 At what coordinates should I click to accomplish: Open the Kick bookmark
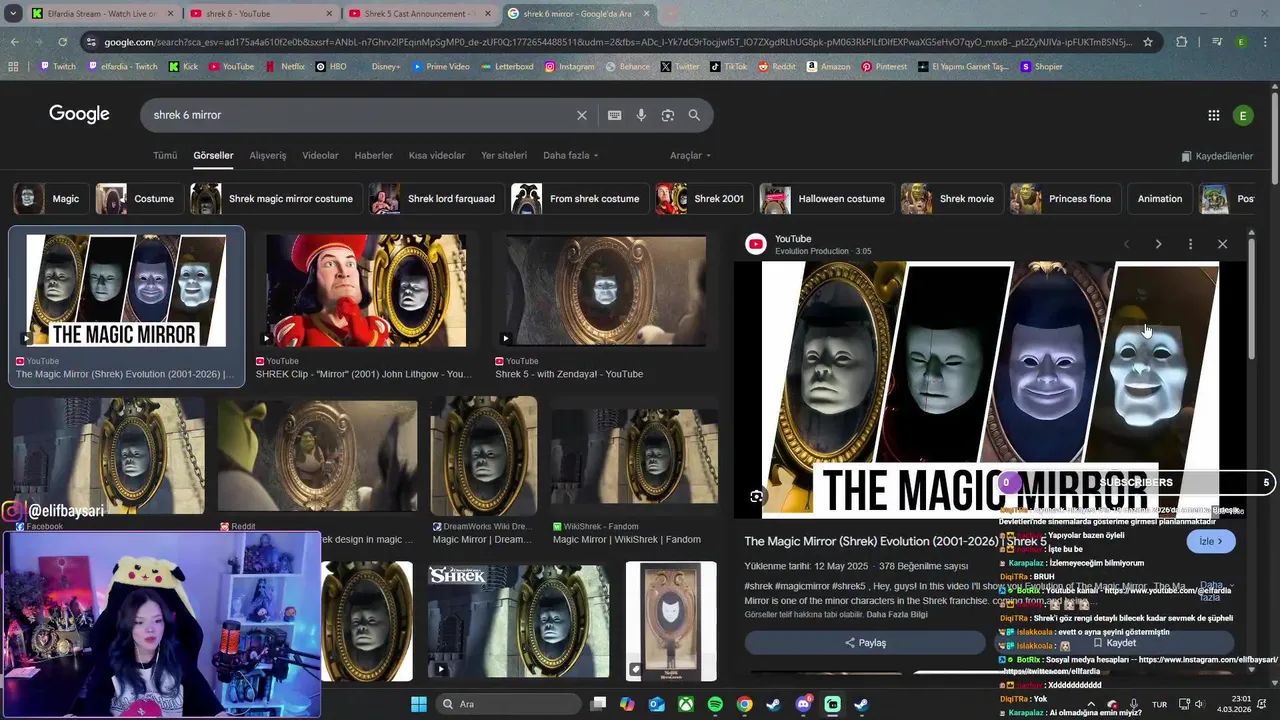tap(183, 67)
